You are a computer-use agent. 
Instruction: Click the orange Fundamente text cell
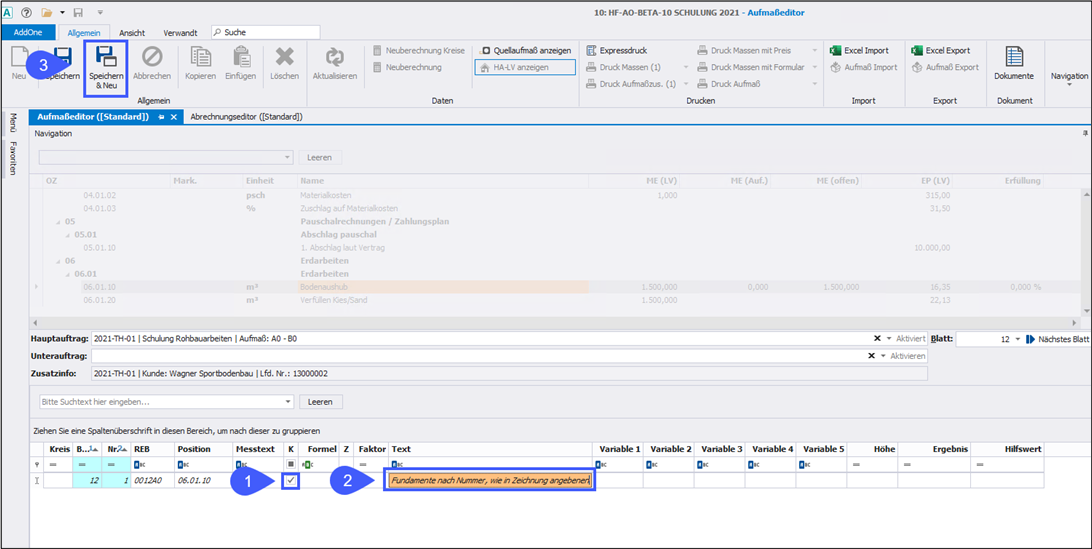coord(490,481)
